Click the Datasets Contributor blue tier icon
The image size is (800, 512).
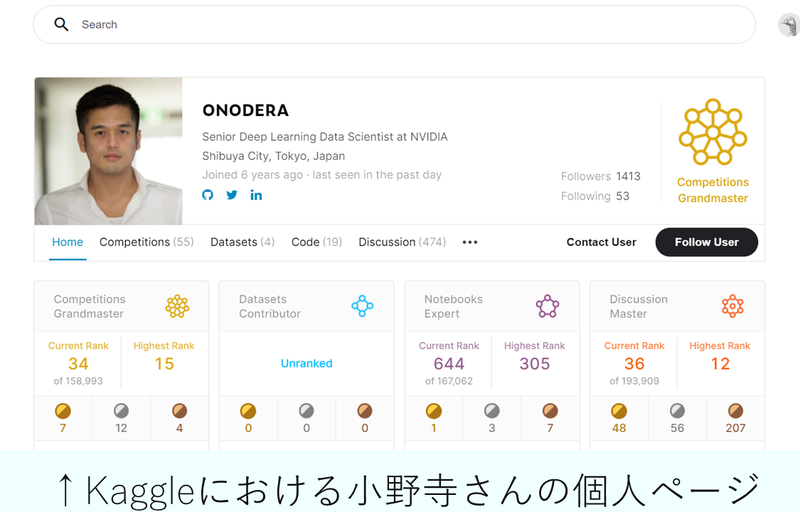coord(362,306)
